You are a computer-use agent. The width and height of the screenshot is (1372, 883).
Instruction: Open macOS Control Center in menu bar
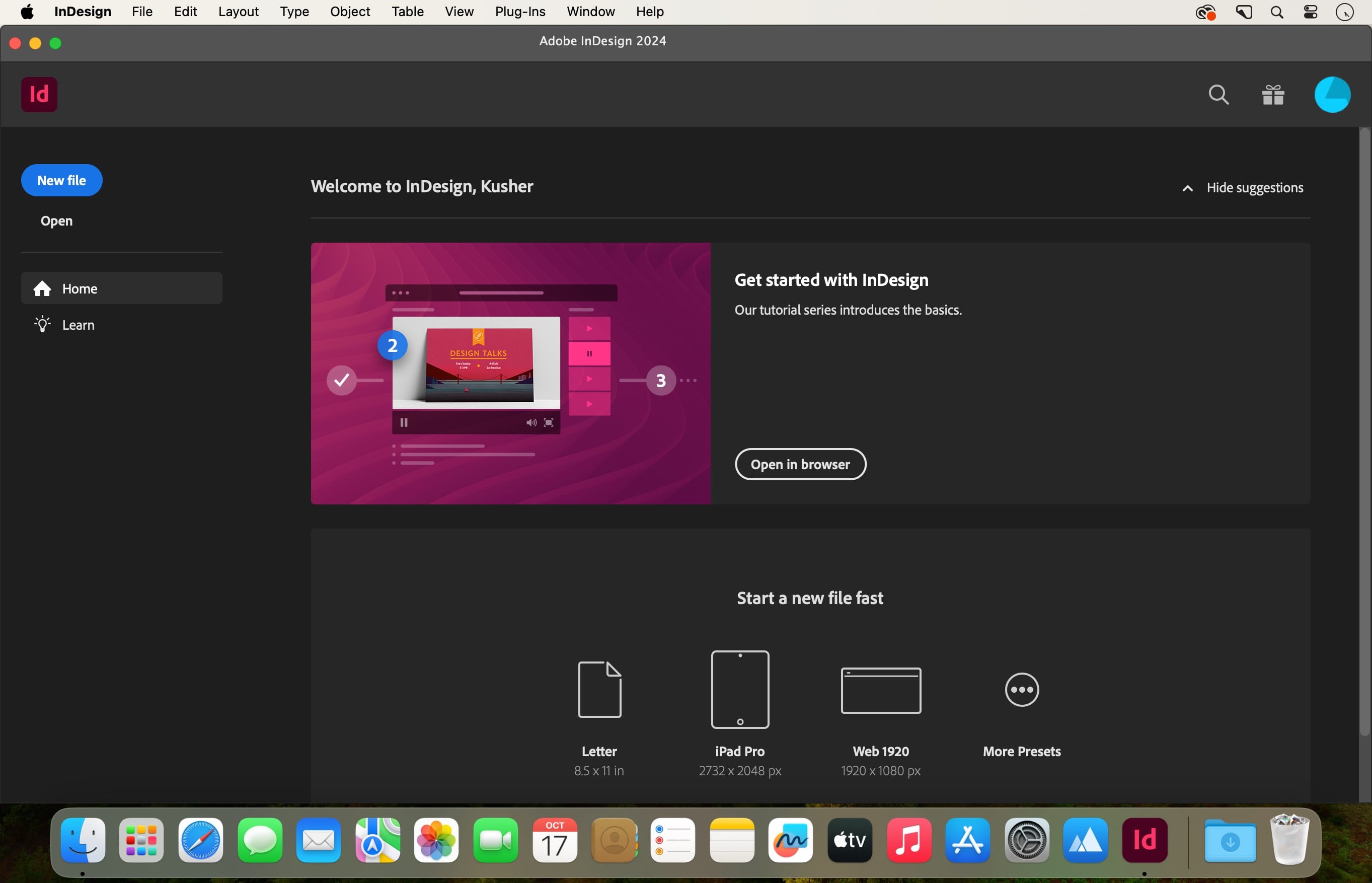(x=1310, y=12)
